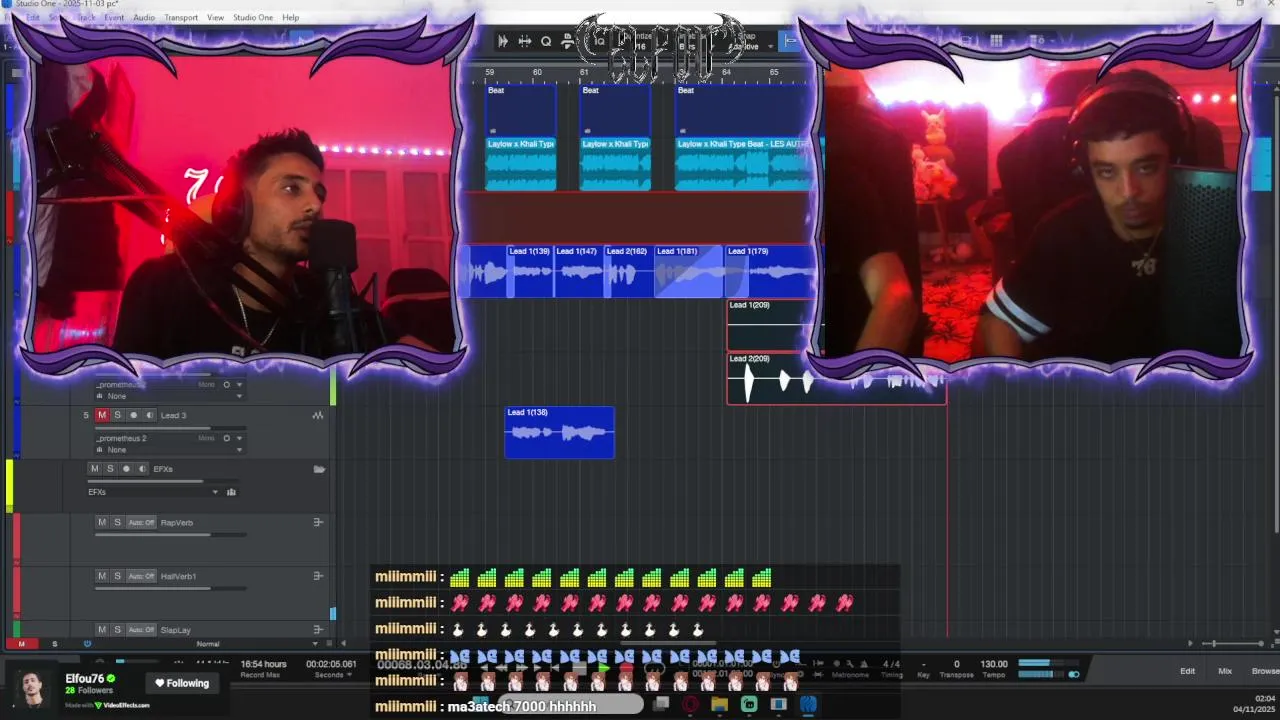1280x720 pixels.
Task: Click the HallVerb1 automation track icon
Action: click(318, 576)
